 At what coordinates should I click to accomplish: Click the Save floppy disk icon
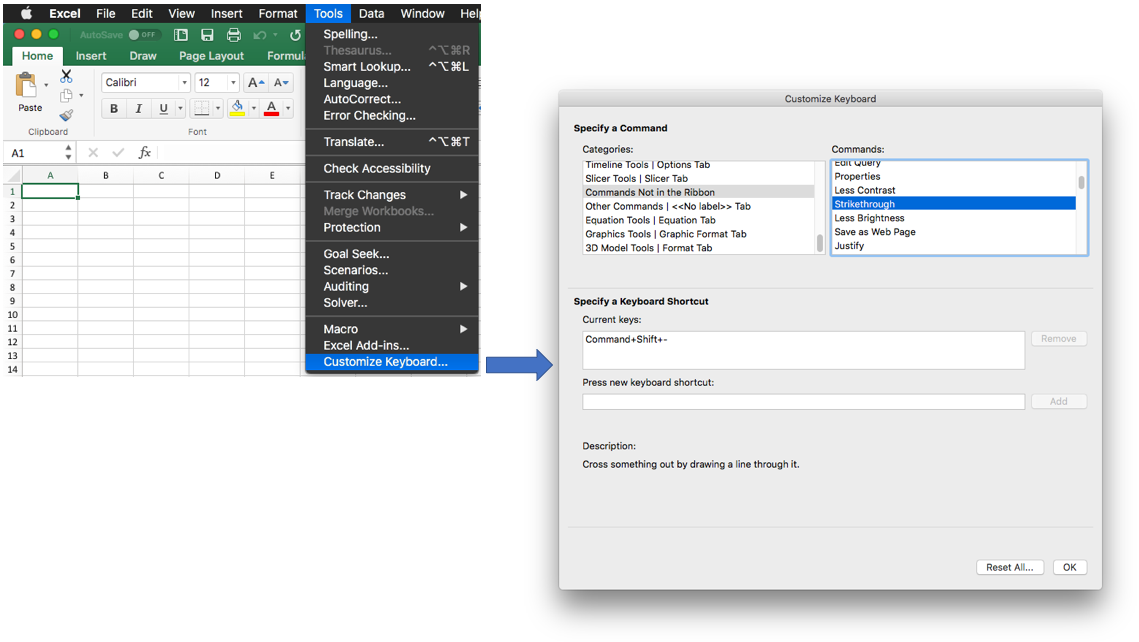pyautogui.click(x=207, y=35)
